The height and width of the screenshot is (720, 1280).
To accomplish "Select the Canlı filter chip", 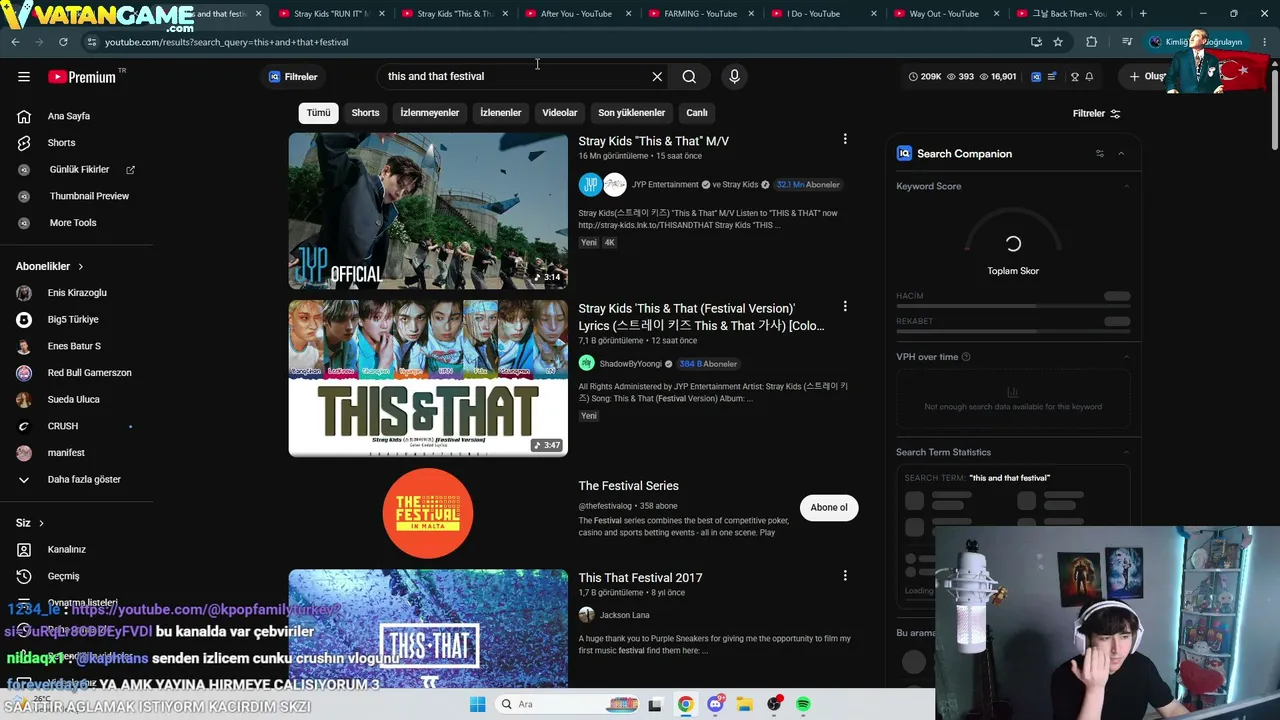I will tap(697, 113).
